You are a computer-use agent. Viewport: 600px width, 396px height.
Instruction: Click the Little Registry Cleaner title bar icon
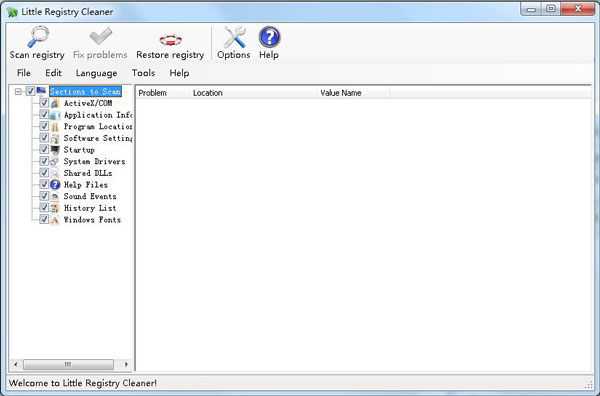click(12, 12)
